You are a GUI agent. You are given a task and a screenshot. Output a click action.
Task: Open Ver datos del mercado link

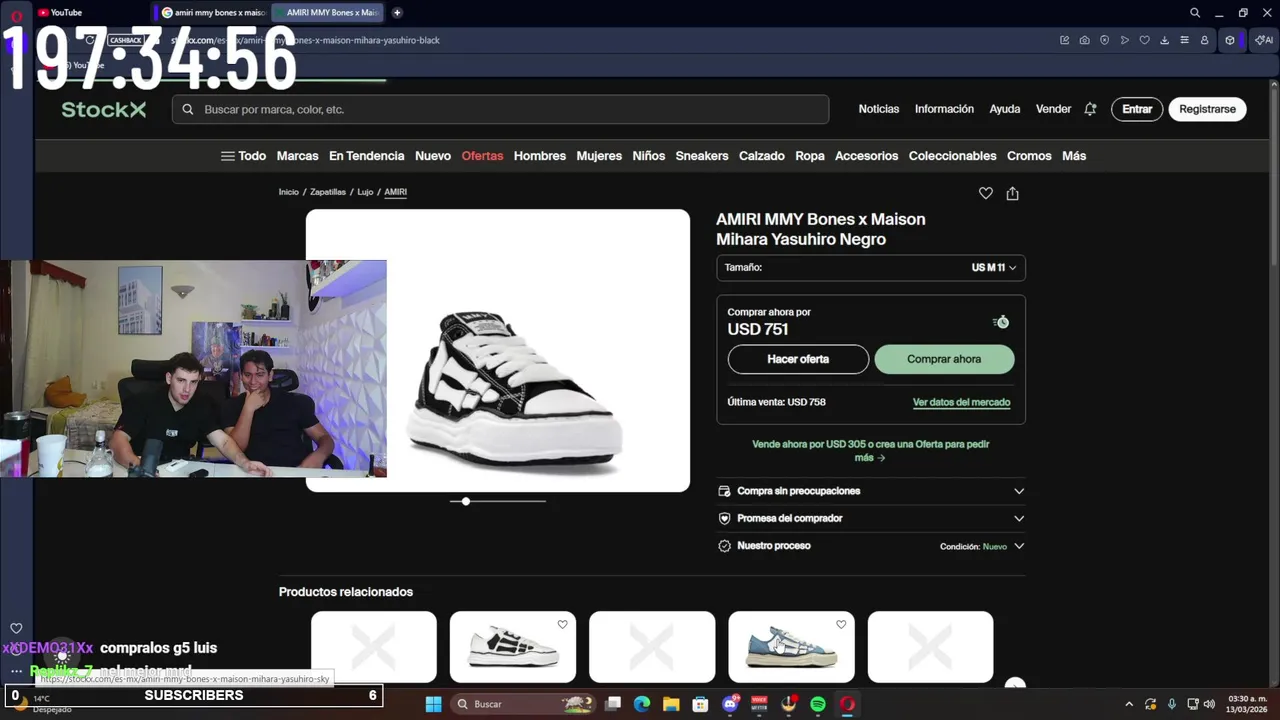point(961,402)
